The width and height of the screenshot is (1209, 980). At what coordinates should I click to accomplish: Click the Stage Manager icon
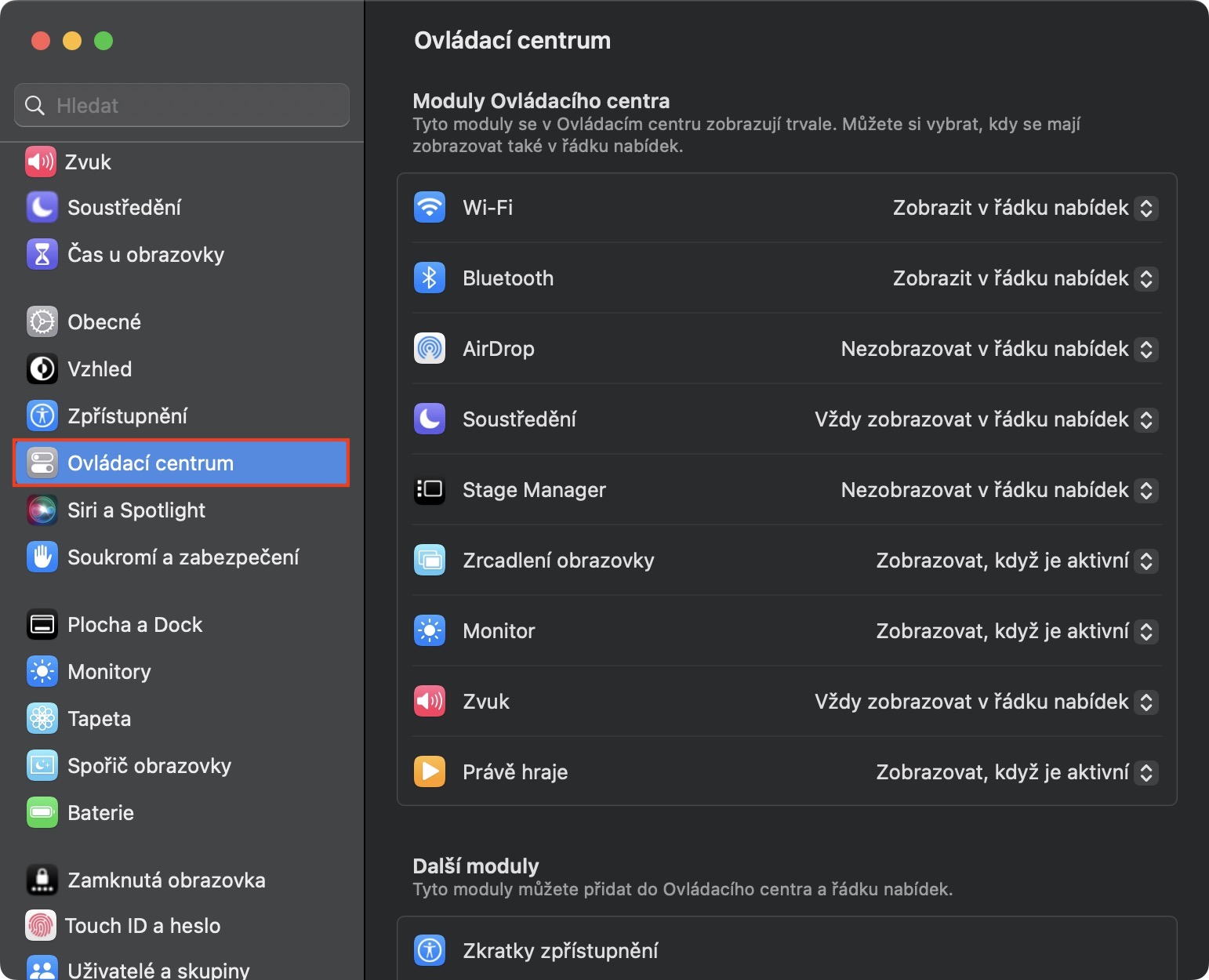430,490
